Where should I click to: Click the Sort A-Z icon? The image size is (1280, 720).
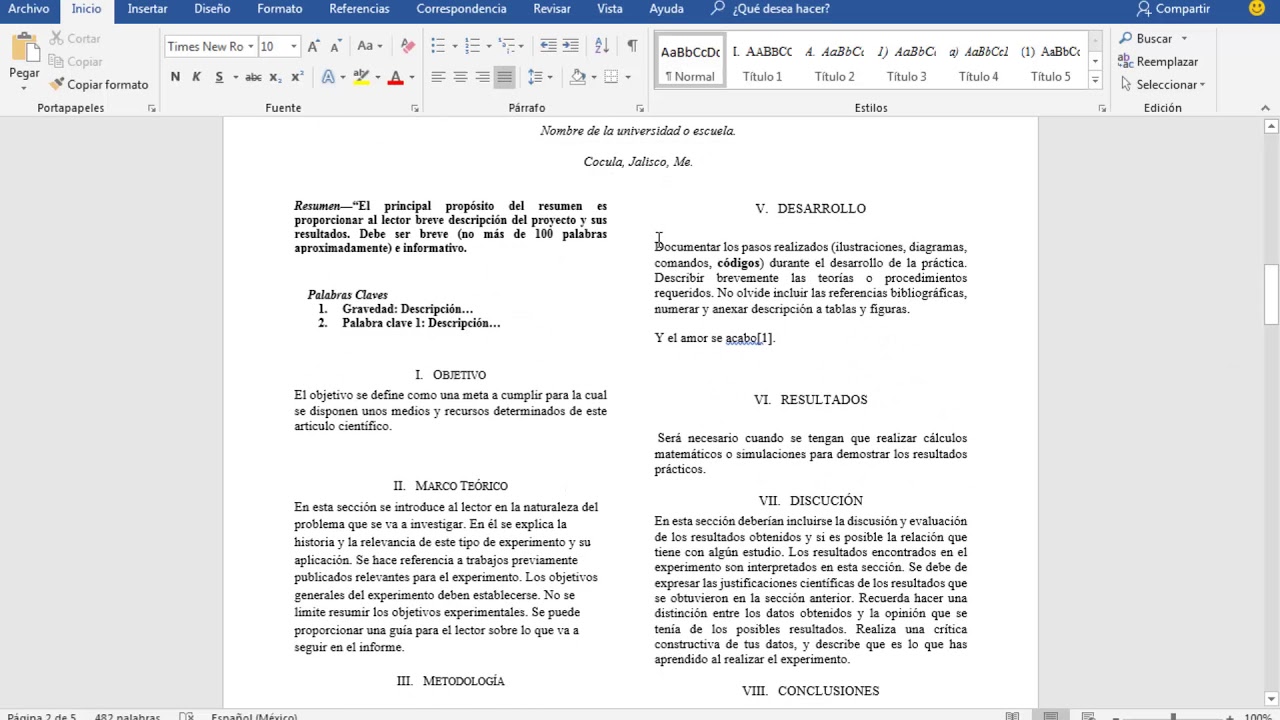tap(602, 46)
